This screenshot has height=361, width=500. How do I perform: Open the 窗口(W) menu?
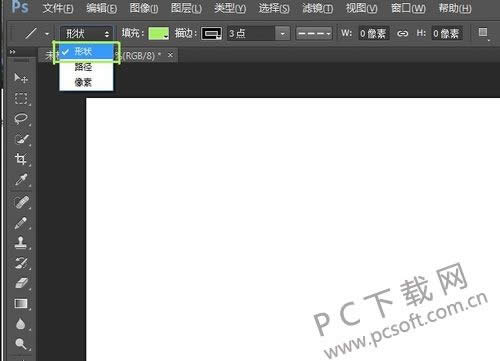click(408, 8)
